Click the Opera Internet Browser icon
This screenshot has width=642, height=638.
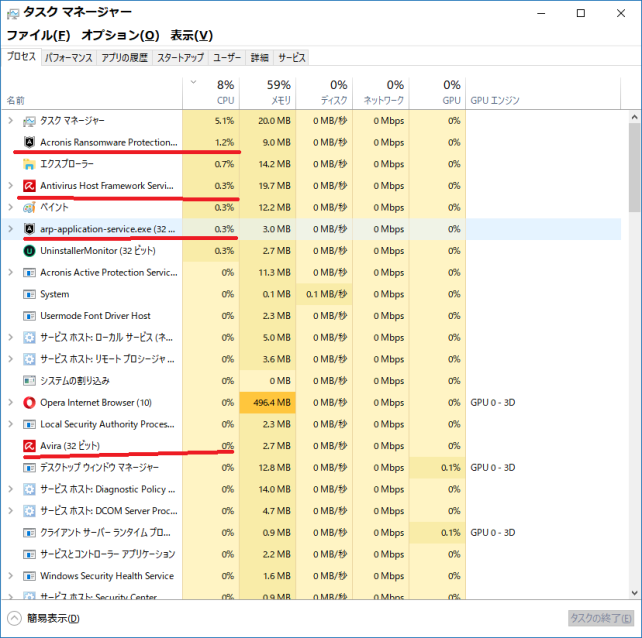click(29, 403)
